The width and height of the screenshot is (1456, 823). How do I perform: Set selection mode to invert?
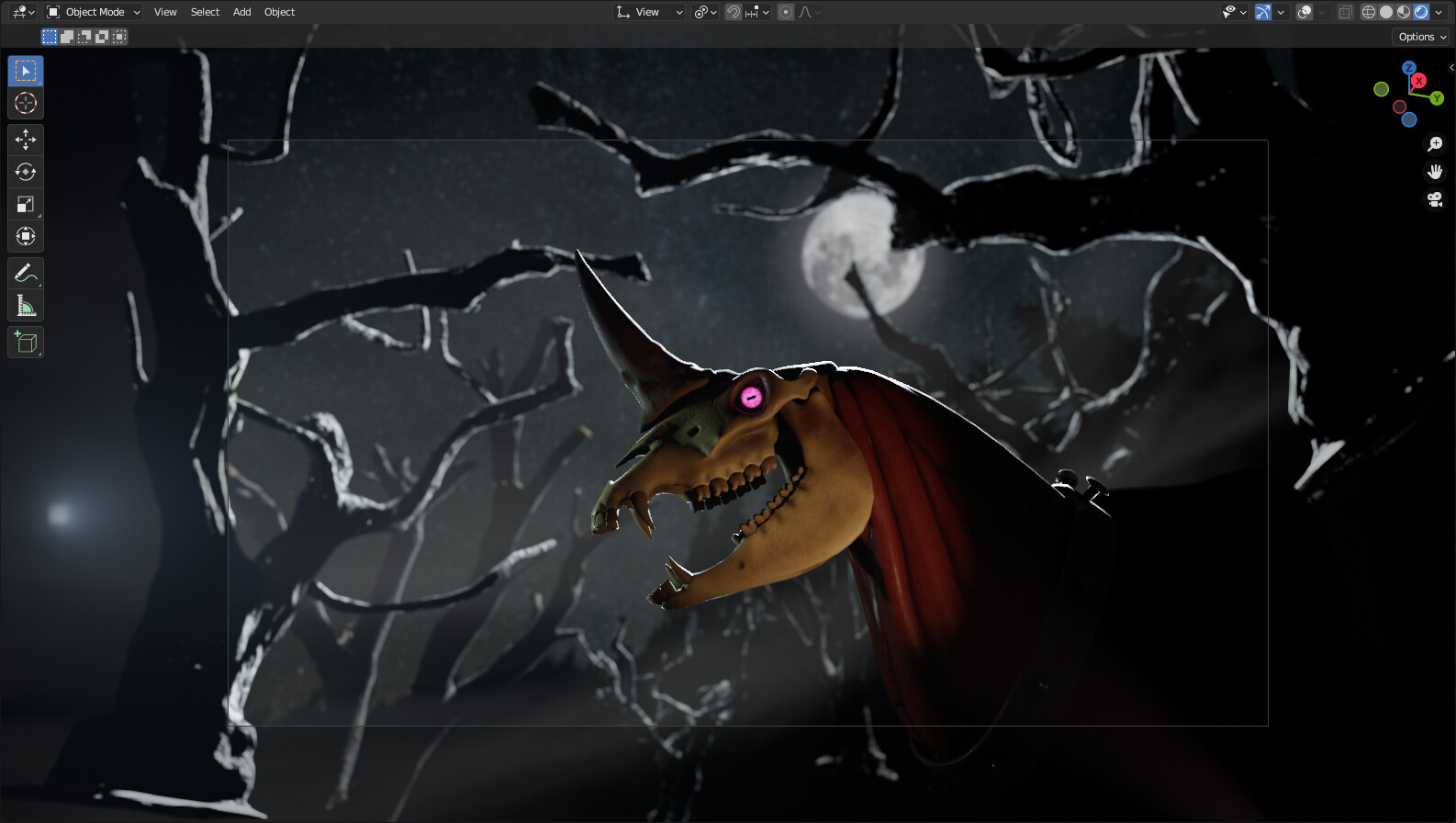point(102,37)
